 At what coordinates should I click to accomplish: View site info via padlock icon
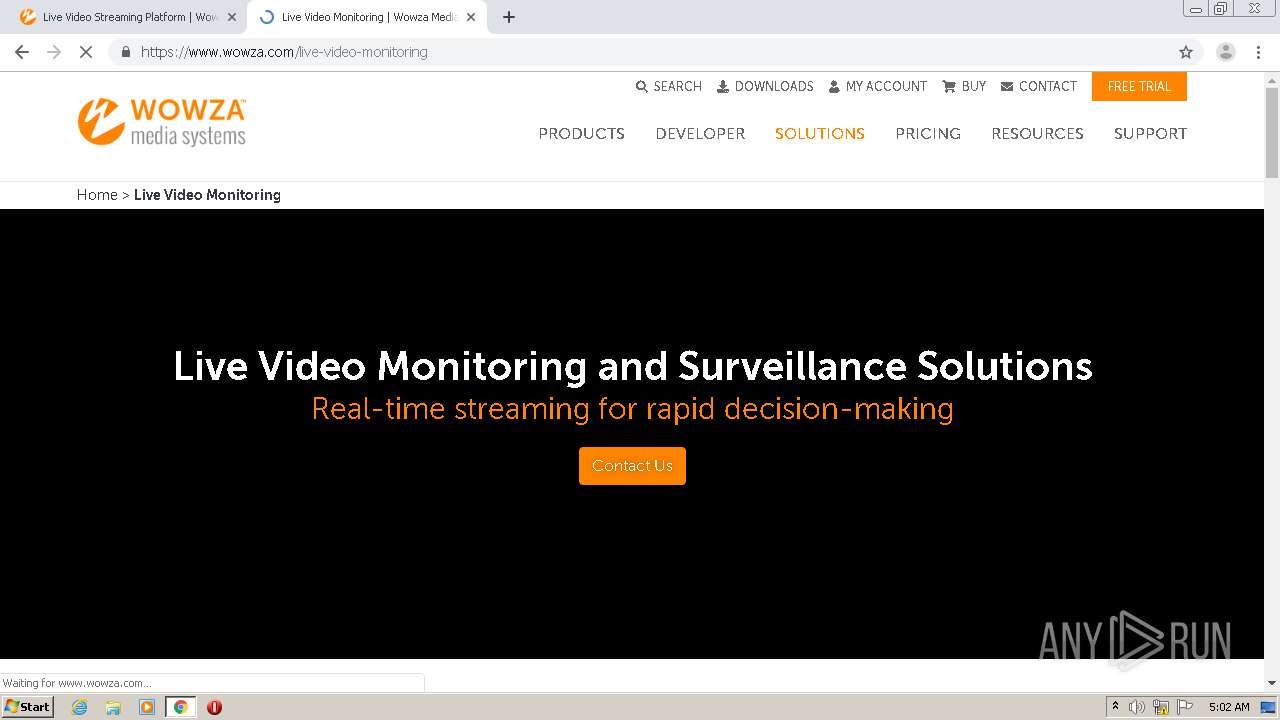125,52
